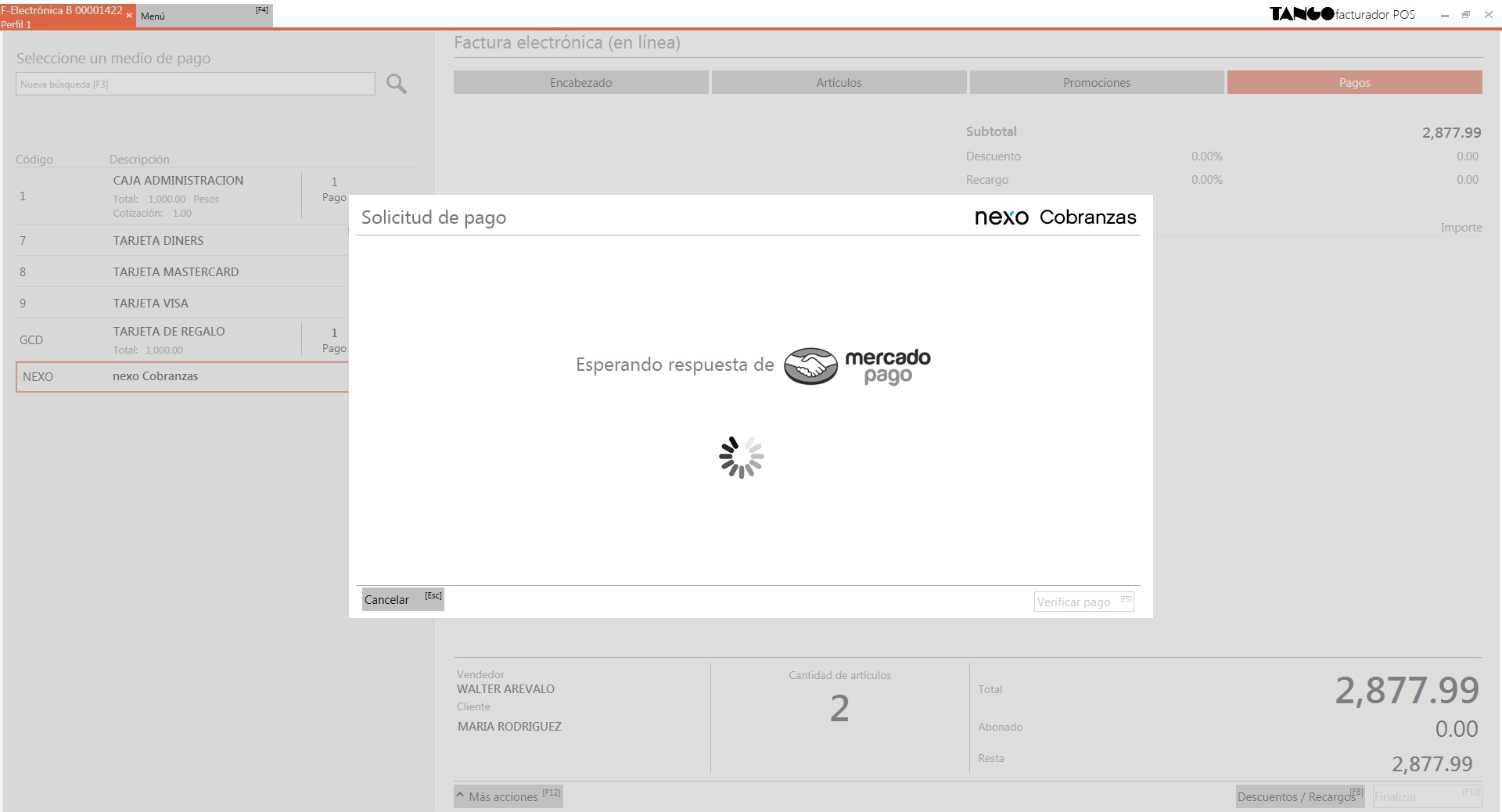The height and width of the screenshot is (812, 1502).
Task: Select the Pagos tab
Action: pyautogui.click(x=1354, y=83)
